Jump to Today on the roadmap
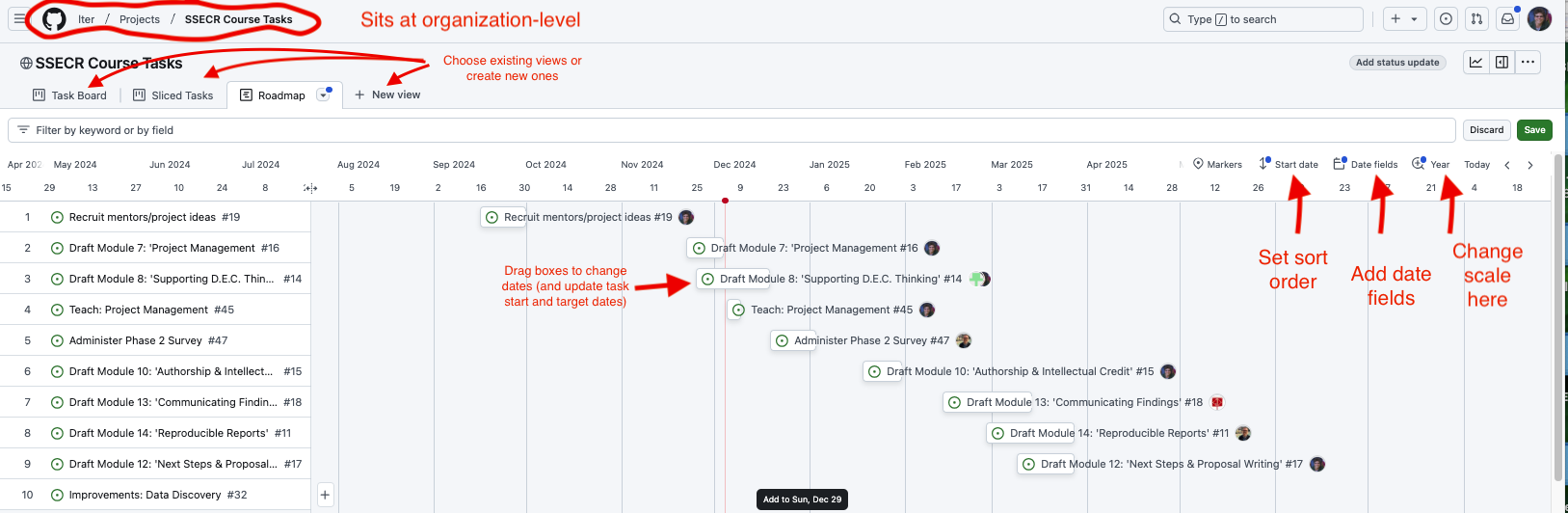 click(1476, 165)
